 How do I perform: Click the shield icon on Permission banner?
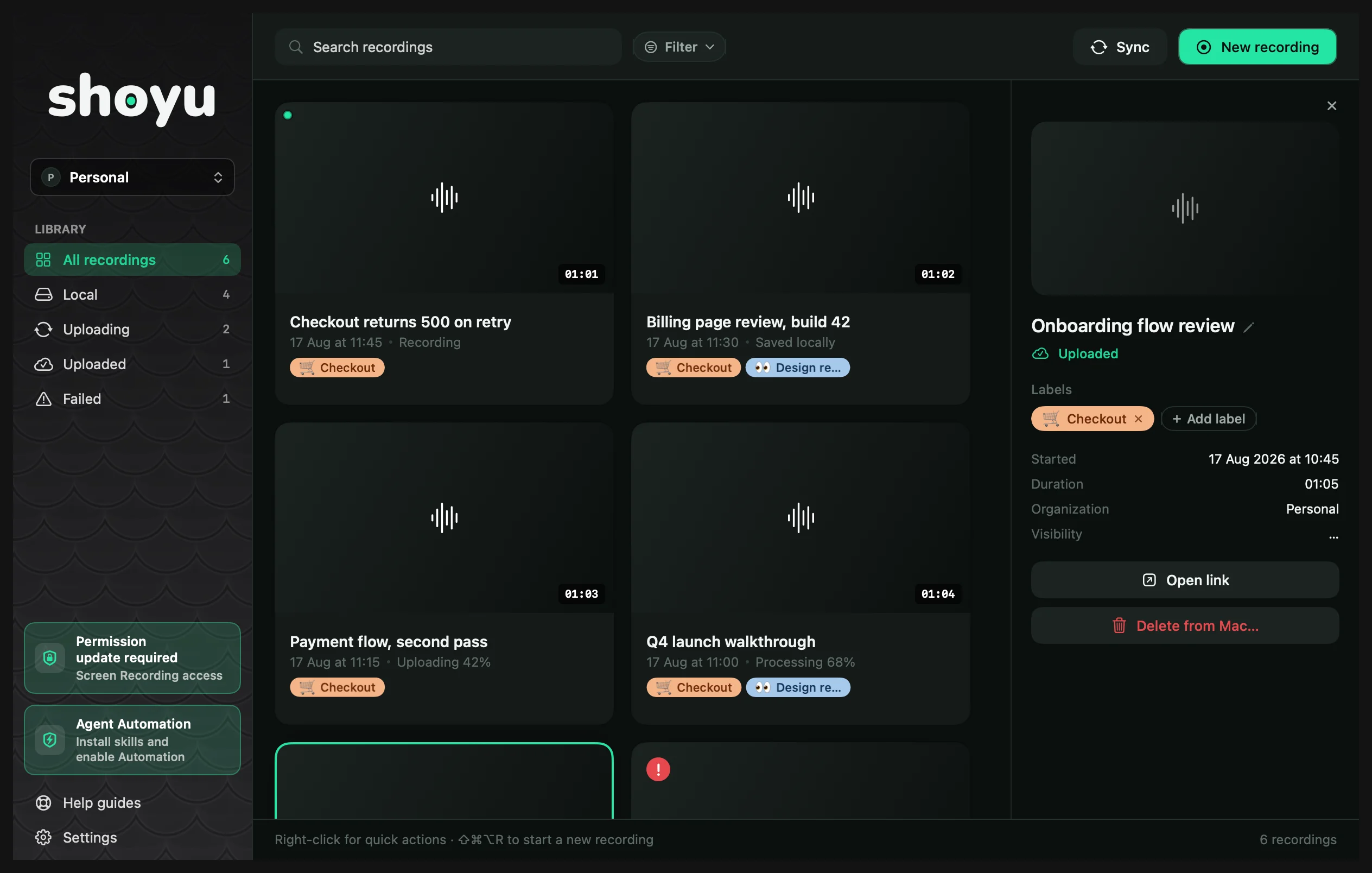click(49, 658)
